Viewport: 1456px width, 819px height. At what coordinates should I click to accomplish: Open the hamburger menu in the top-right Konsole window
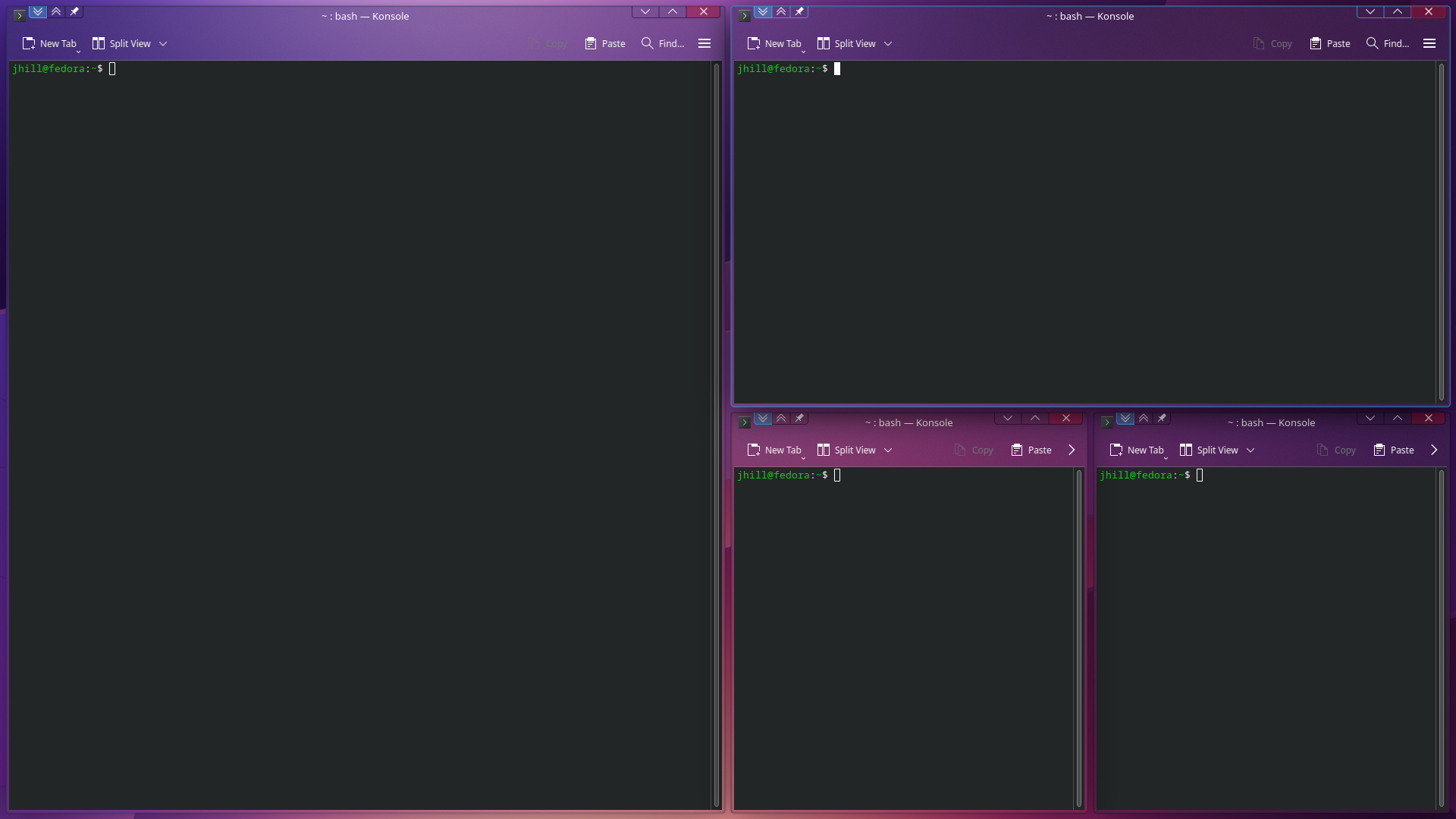(1429, 43)
